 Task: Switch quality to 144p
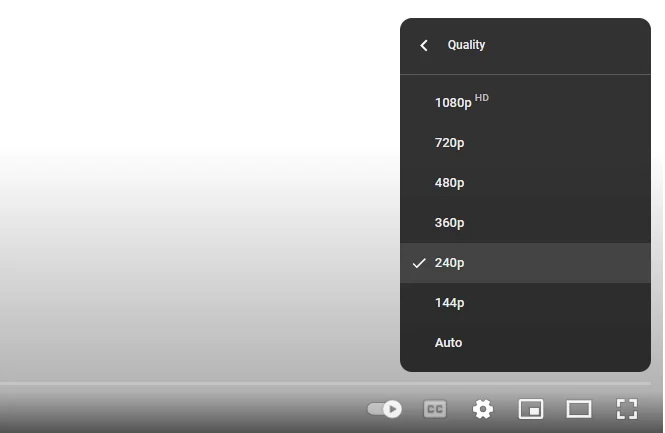(x=449, y=303)
